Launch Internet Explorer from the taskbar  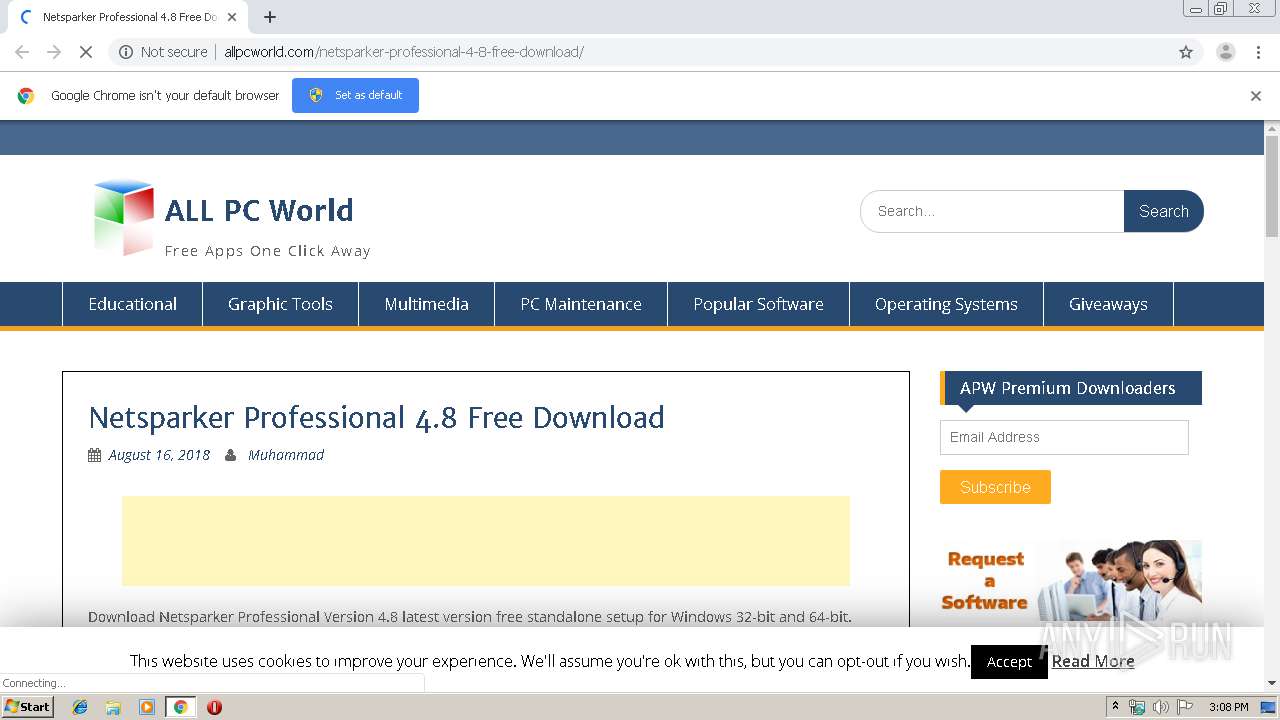click(x=80, y=707)
